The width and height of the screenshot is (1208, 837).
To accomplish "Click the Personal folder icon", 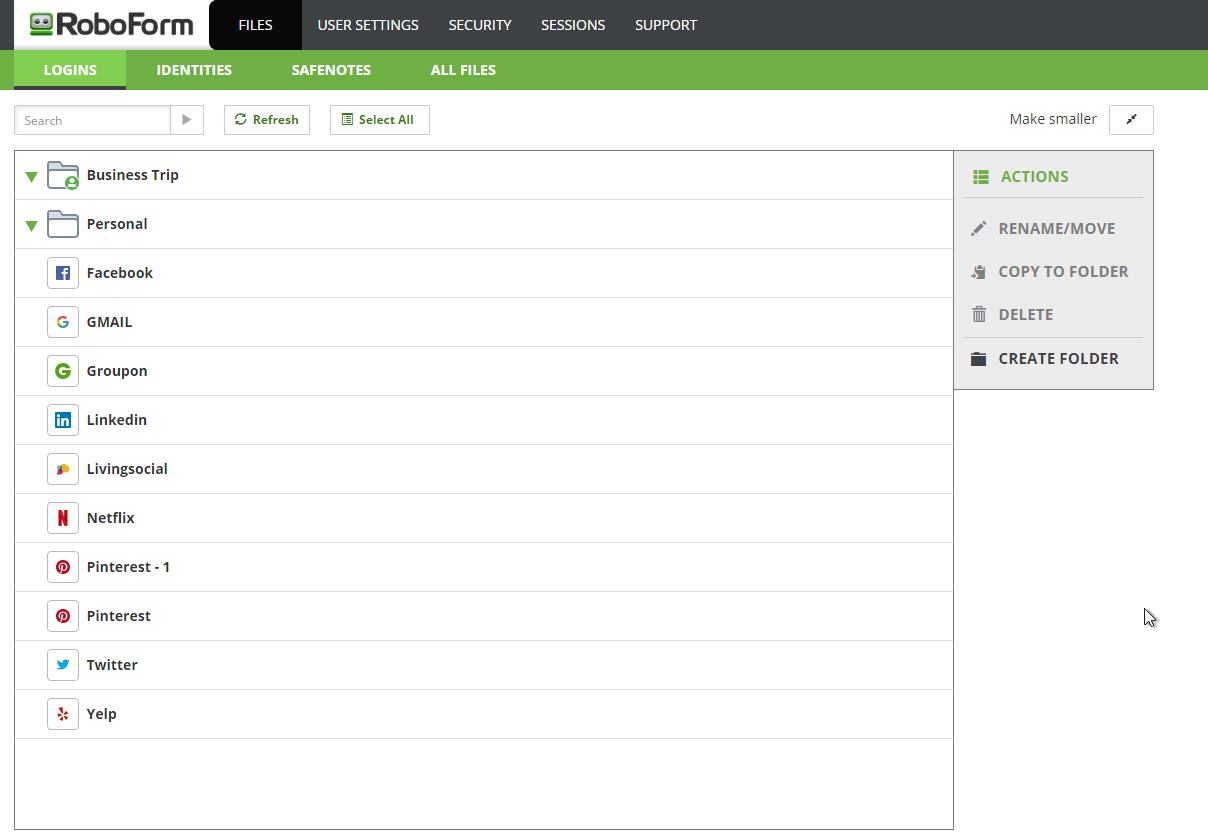I will click(63, 224).
